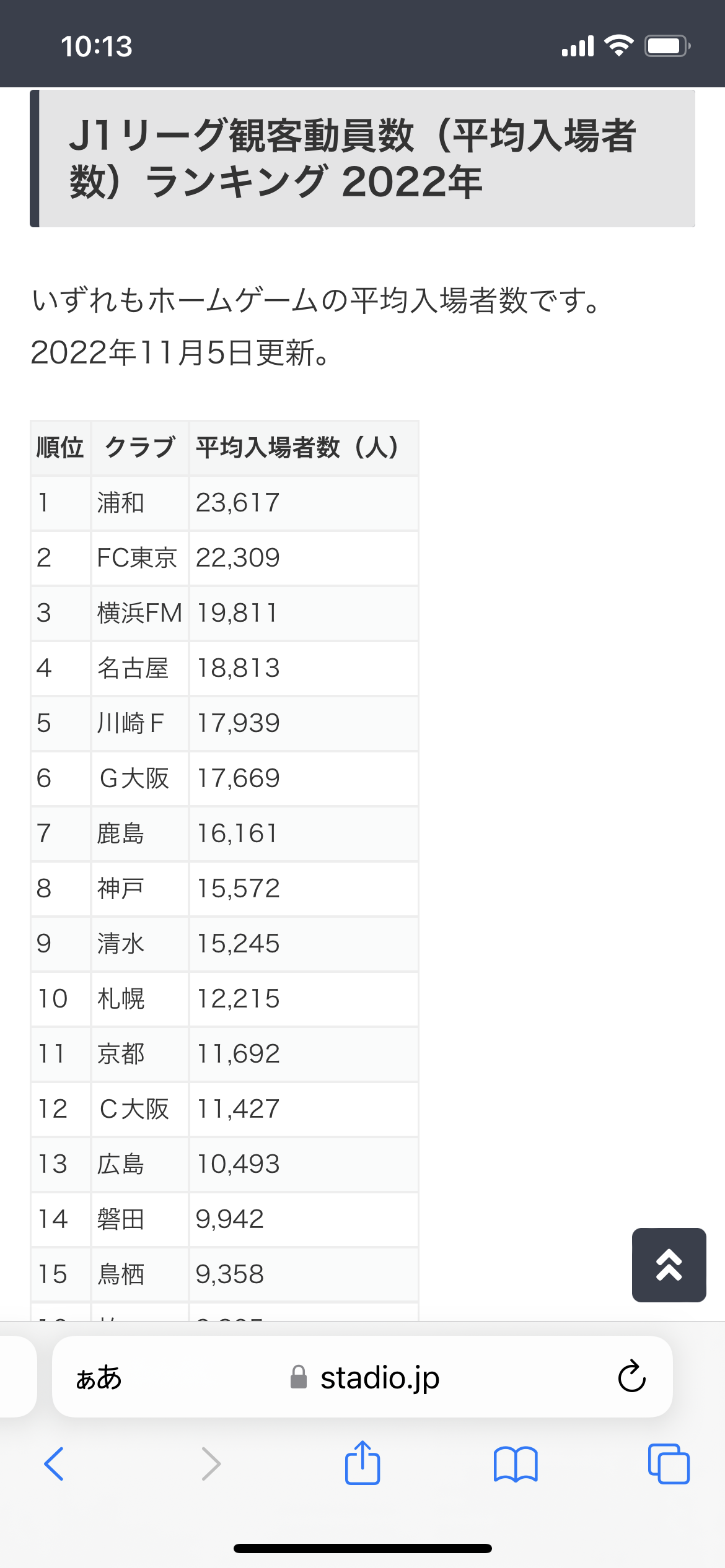Screen dimensions: 725x1568
Task: Tap the home indicator bar
Action: pyautogui.click(x=362, y=1548)
